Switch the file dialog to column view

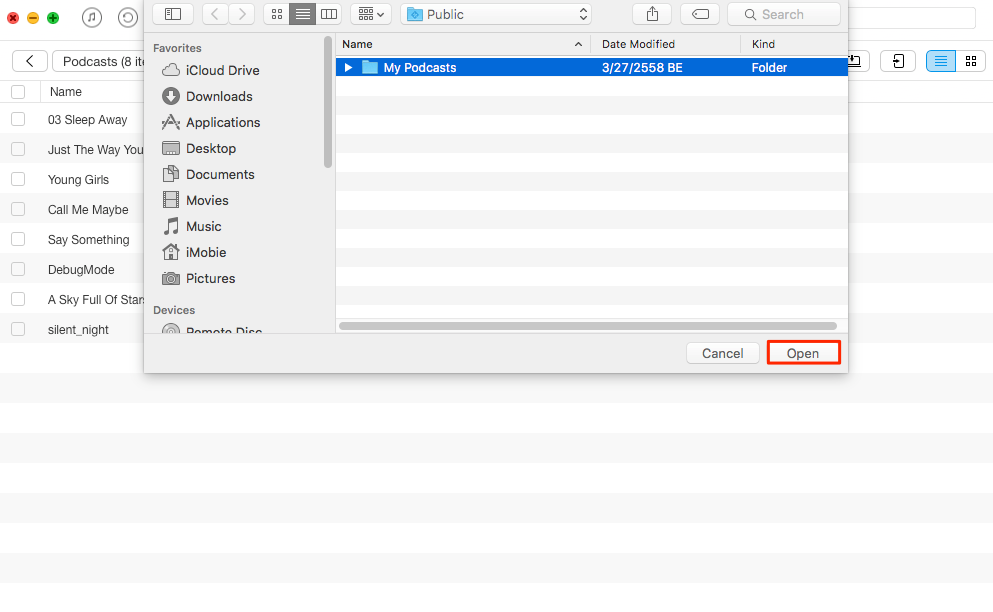pos(329,14)
